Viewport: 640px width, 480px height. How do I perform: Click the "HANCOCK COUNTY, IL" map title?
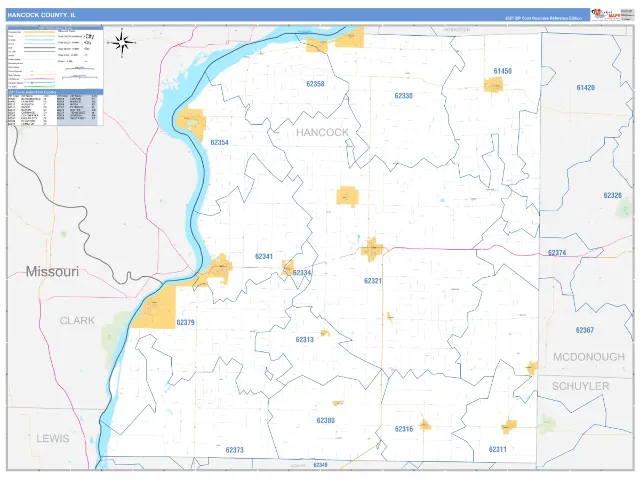[41, 15]
